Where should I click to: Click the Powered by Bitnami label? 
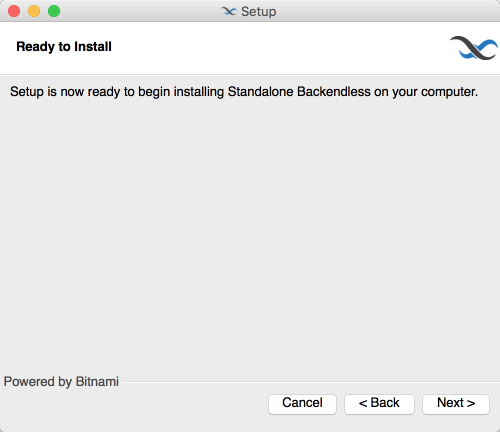[61, 382]
